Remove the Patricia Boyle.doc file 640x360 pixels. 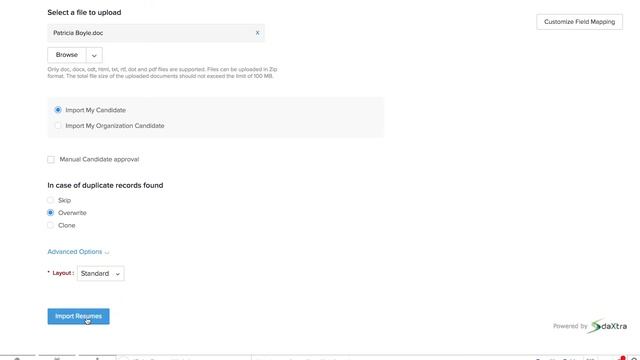point(257,33)
